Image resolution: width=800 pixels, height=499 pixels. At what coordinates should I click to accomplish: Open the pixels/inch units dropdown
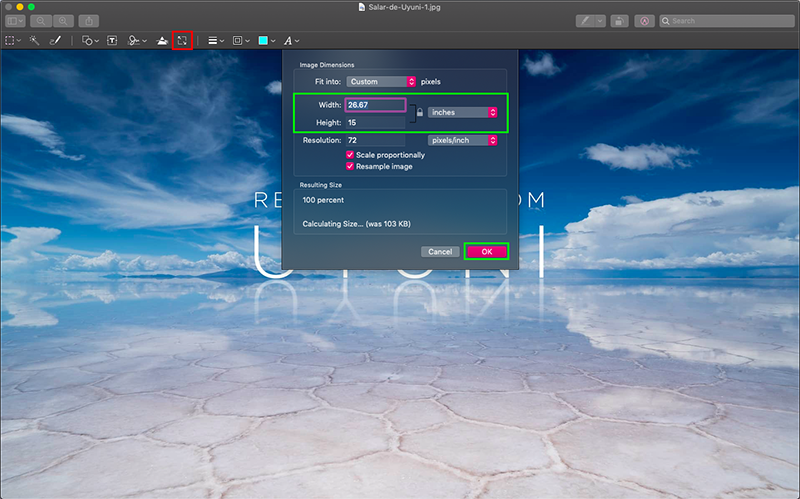click(462, 140)
